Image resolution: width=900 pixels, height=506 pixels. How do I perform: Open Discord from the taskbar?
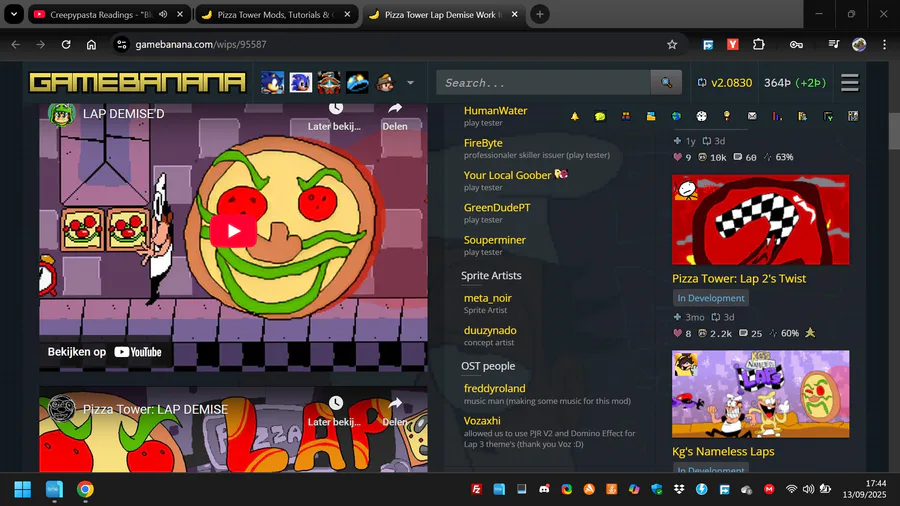[544, 489]
